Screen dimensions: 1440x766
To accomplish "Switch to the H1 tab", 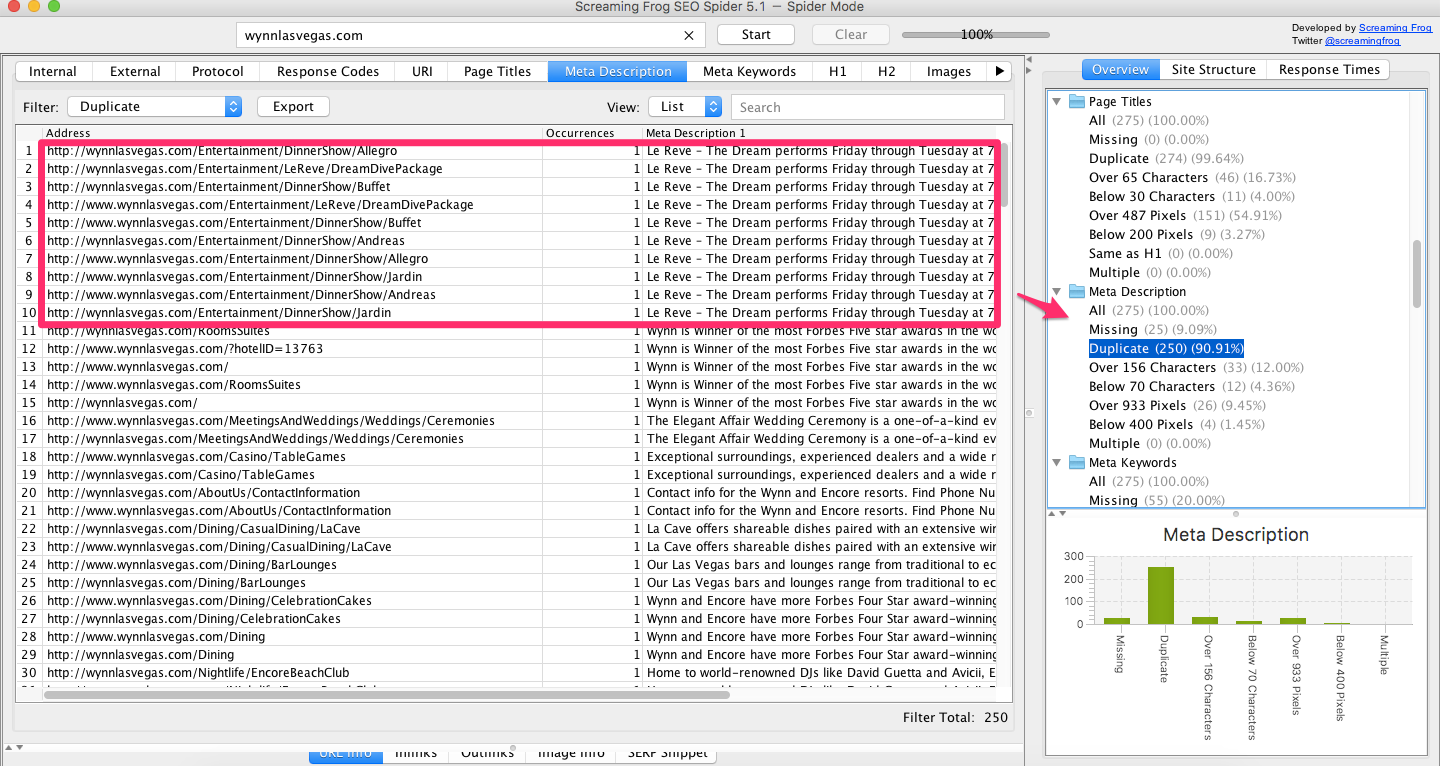I will (x=837, y=71).
